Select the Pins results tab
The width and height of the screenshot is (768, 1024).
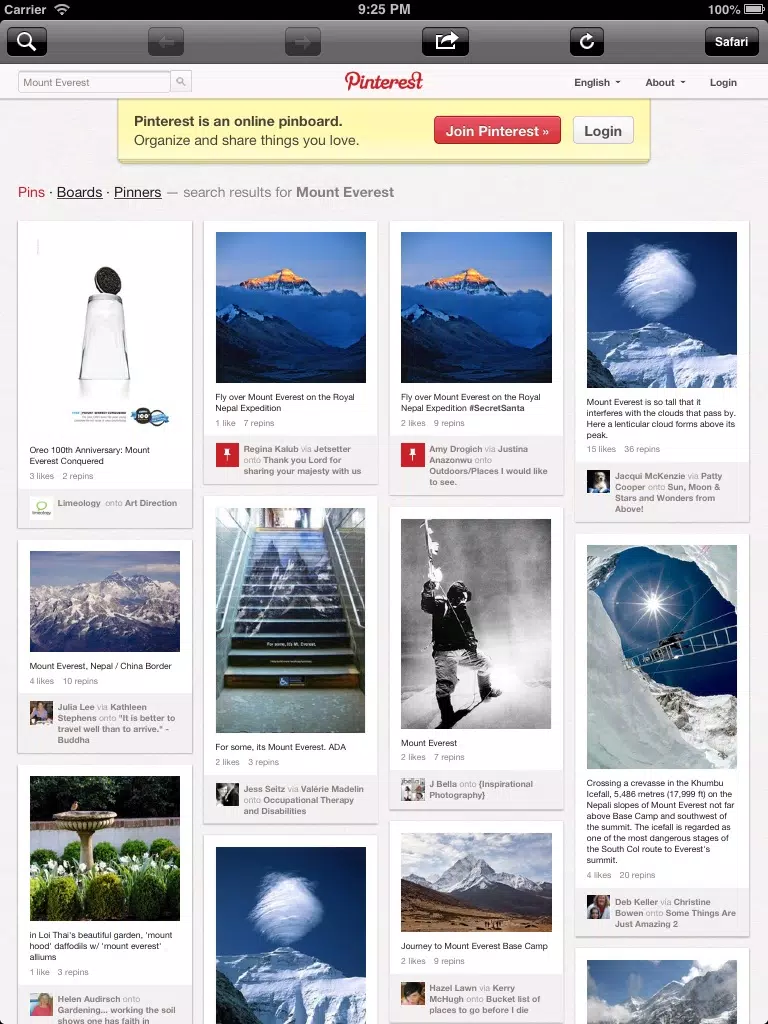click(31, 192)
